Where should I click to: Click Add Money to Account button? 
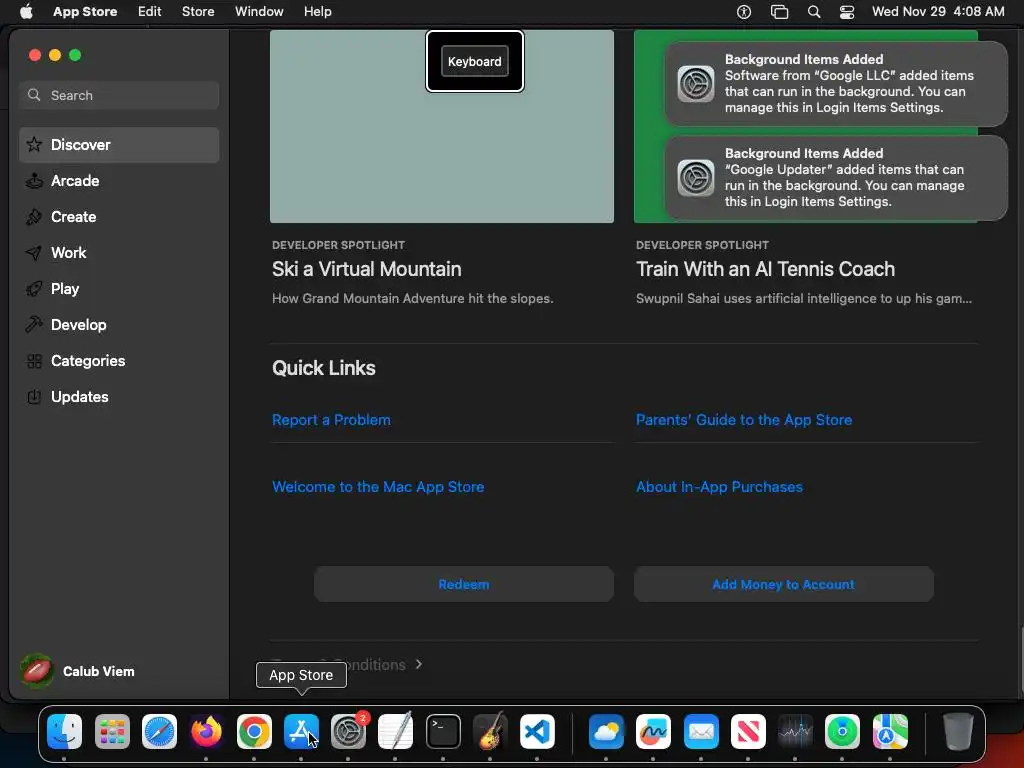pyautogui.click(x=783, y=584)
